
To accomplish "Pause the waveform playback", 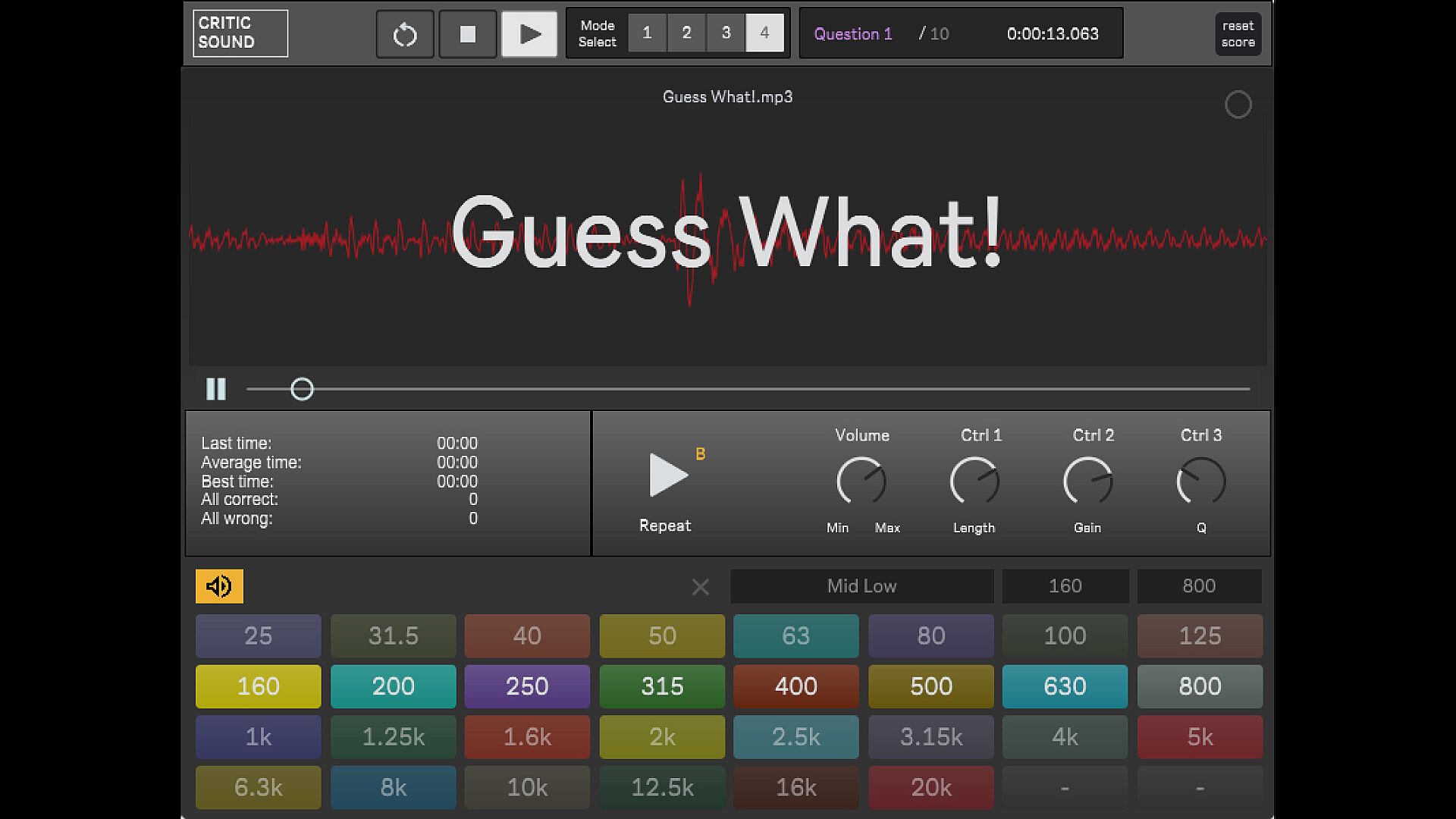I will [216, 389].
